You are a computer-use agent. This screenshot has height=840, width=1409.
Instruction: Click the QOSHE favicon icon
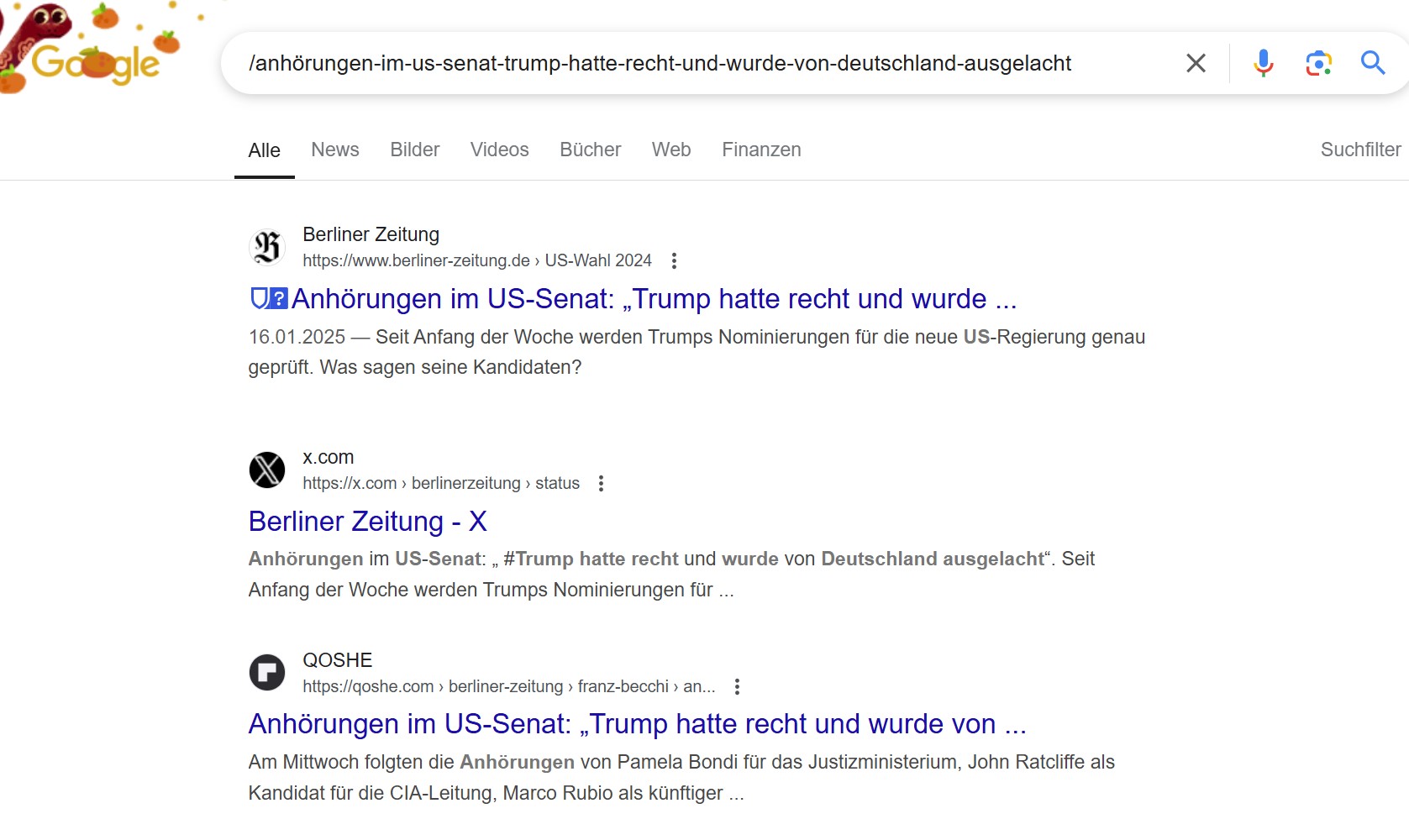[267, 673]
